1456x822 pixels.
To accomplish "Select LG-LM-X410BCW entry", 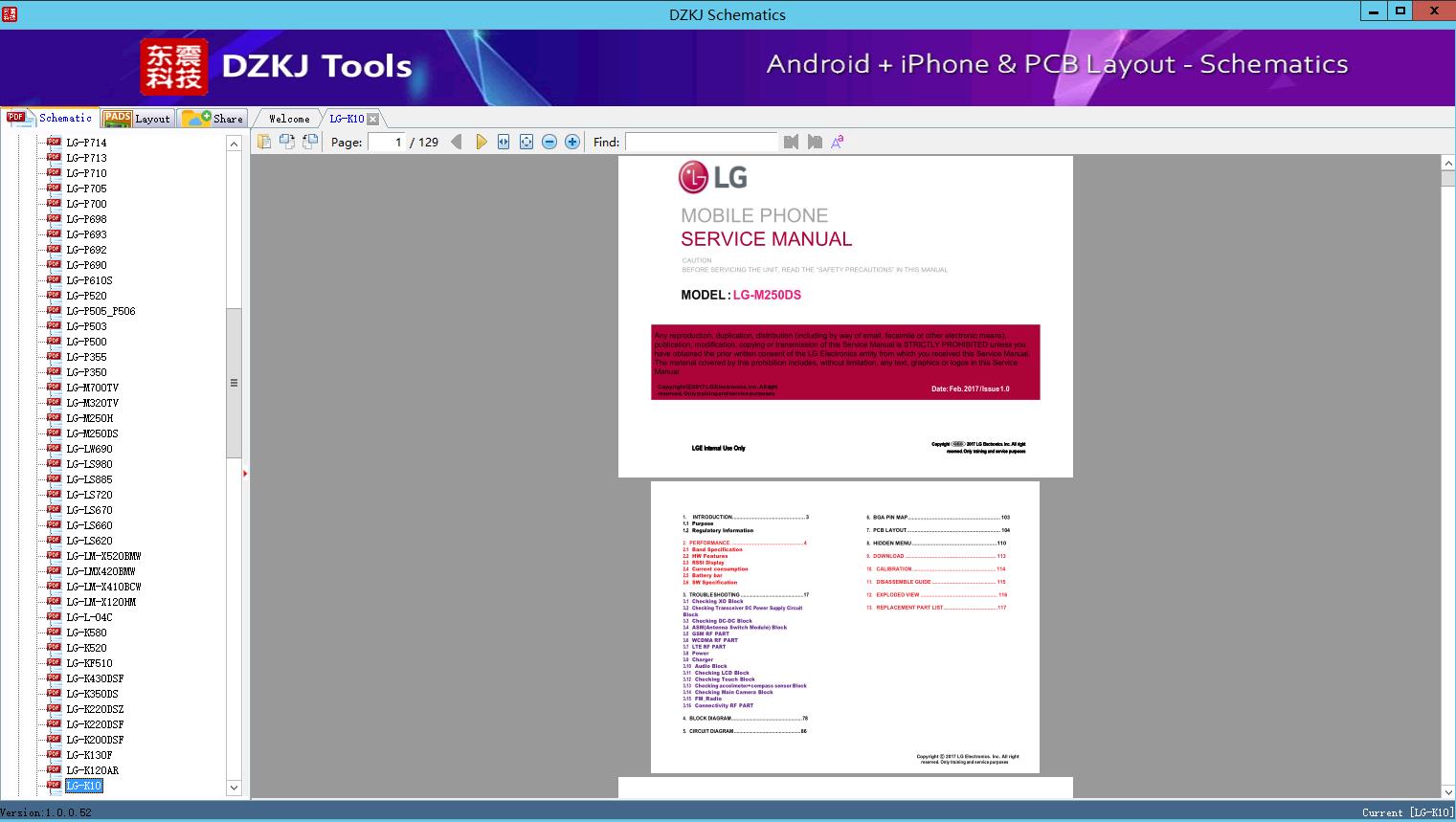I will (x=103, y=587).
